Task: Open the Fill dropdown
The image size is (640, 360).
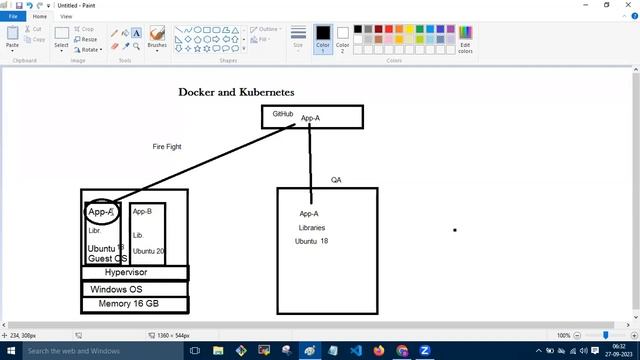Action: tap(260, 40)
